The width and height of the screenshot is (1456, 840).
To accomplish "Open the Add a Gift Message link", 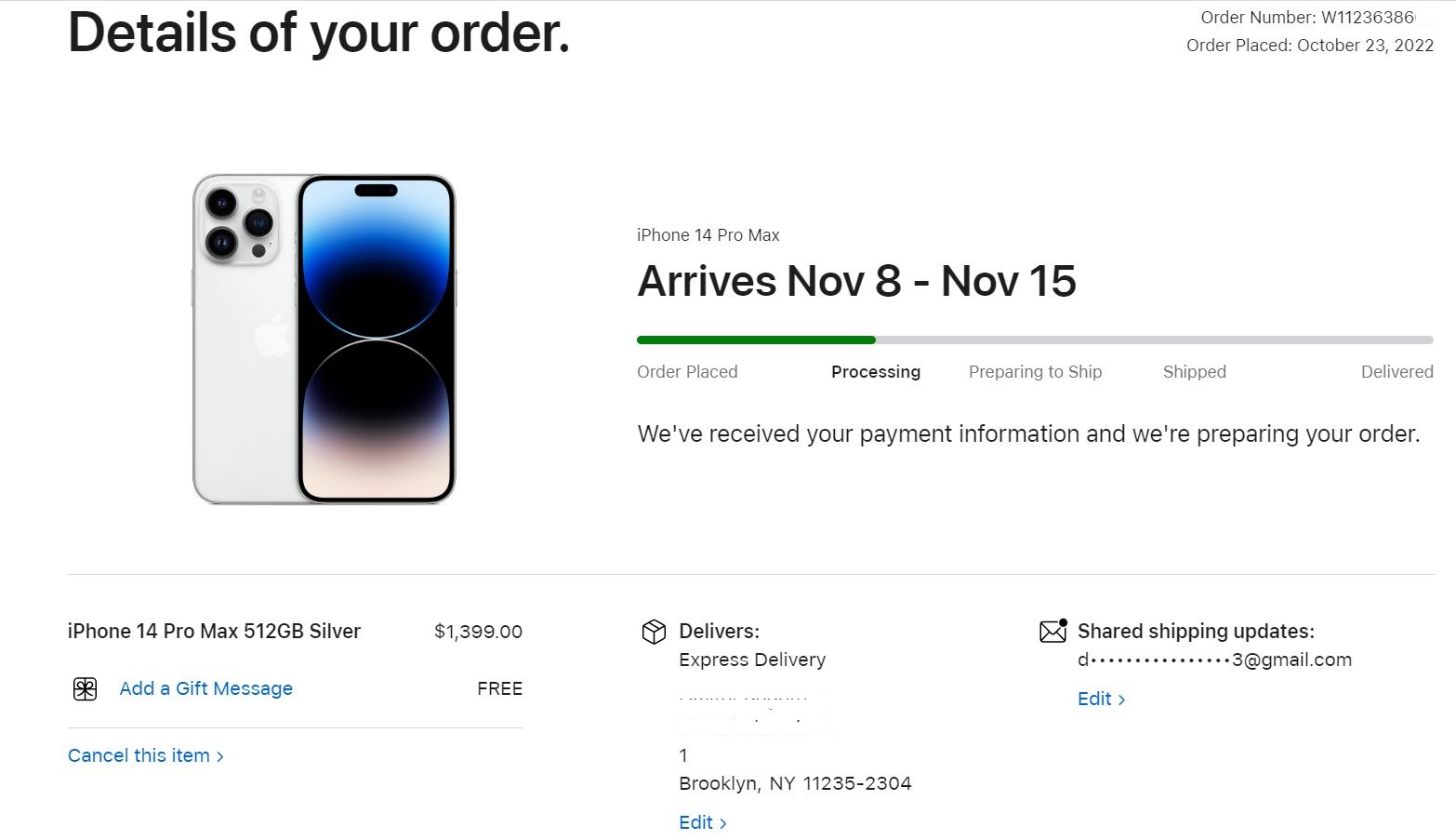I will pyautogui.click(x=205, y=688).
